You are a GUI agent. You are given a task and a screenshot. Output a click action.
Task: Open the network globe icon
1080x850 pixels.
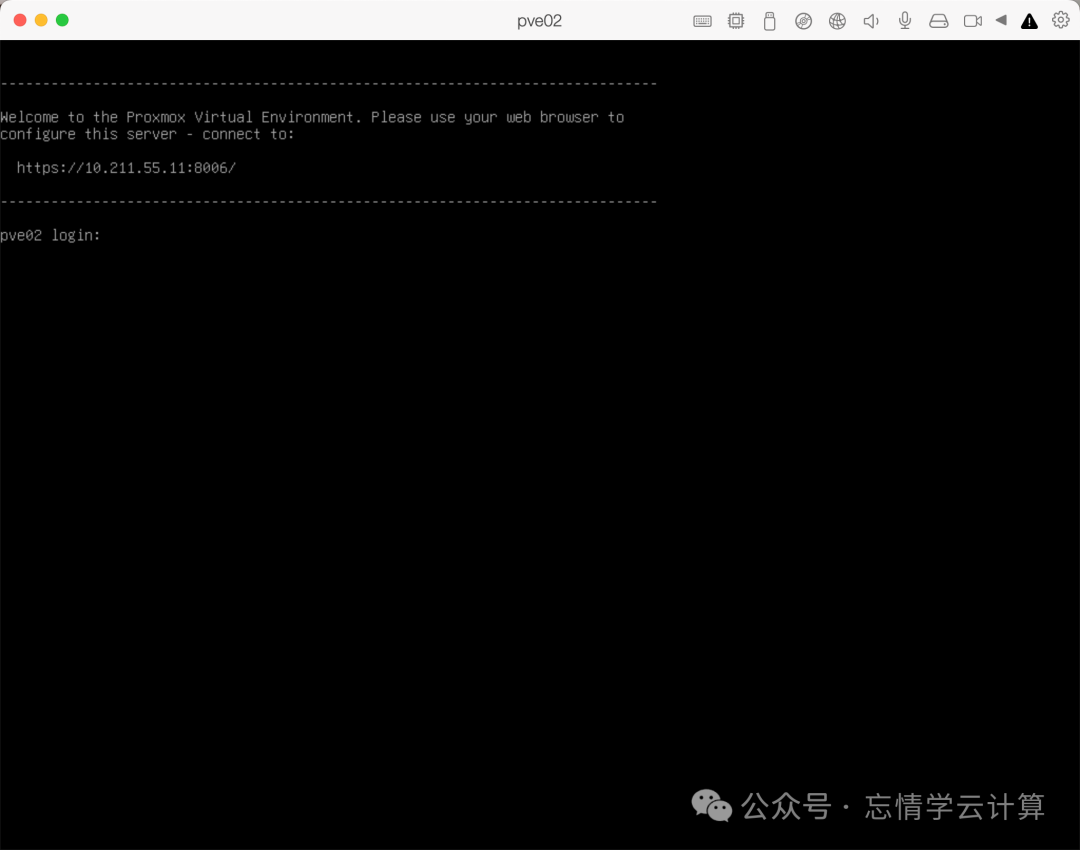837,21
